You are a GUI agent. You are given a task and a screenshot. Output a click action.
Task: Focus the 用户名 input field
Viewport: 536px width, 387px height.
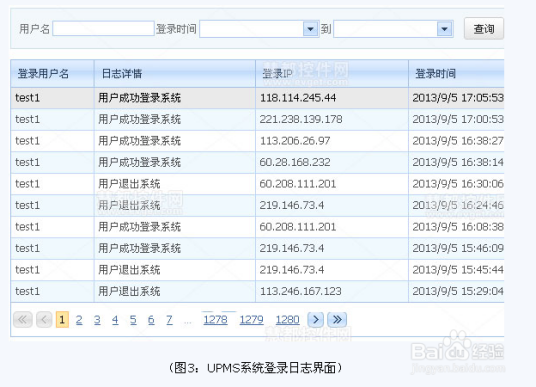[103, 29]
